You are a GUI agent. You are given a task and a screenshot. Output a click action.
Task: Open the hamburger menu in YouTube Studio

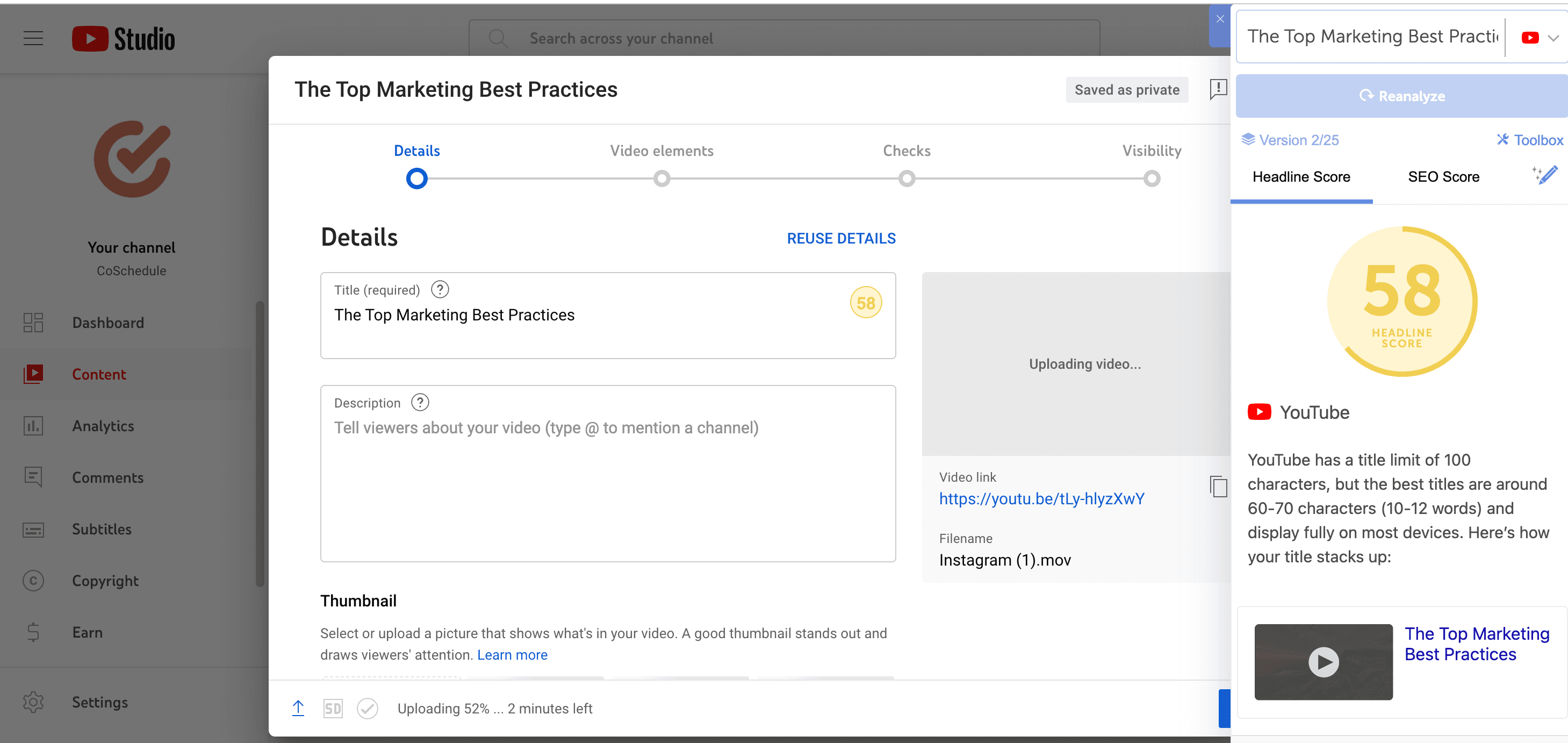tap(33, 38)
